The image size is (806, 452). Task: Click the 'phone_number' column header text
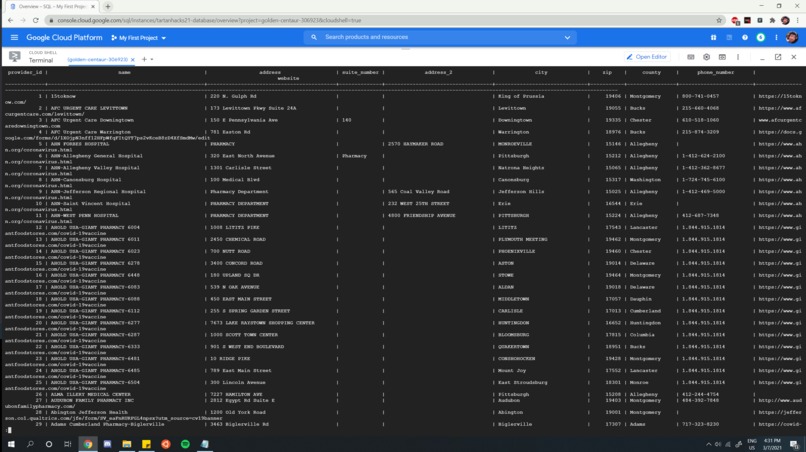point(715,73)
